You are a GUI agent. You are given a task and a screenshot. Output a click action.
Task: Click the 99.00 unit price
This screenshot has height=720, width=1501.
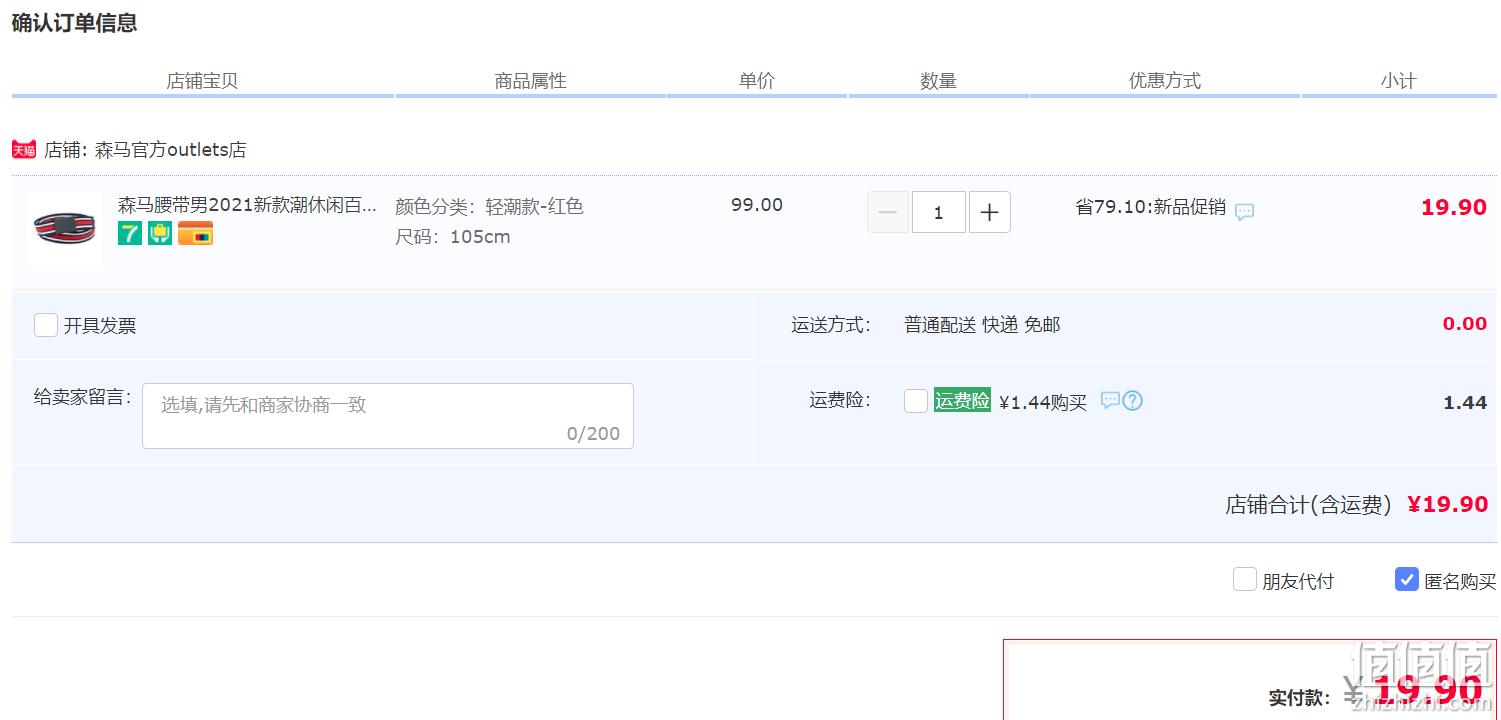tap(757, 205)
